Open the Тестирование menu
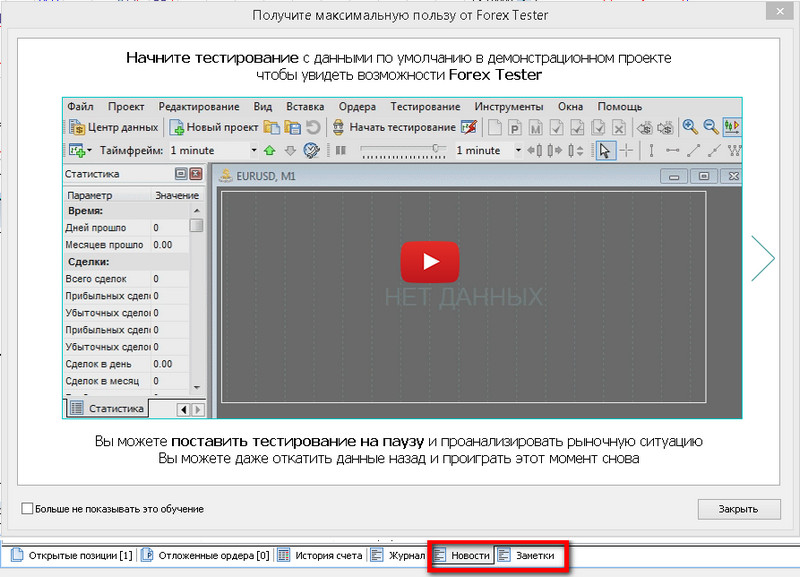The height and width of the screenshot is (577, 800). (426, 107)
